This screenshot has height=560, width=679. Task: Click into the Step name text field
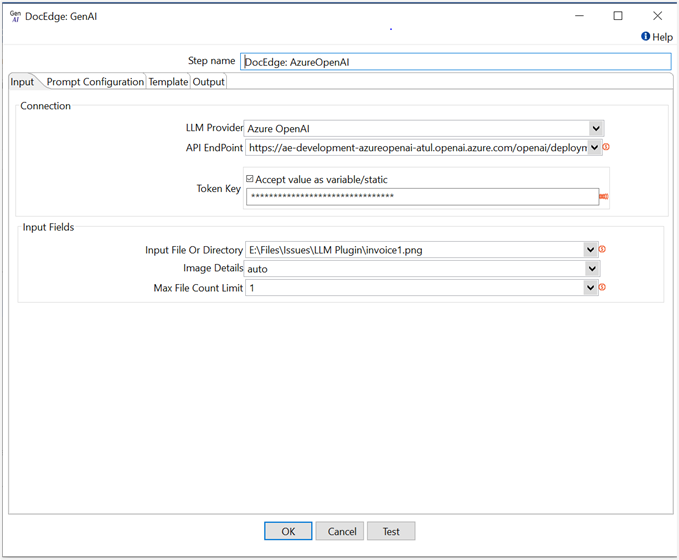tap(455, 62)
